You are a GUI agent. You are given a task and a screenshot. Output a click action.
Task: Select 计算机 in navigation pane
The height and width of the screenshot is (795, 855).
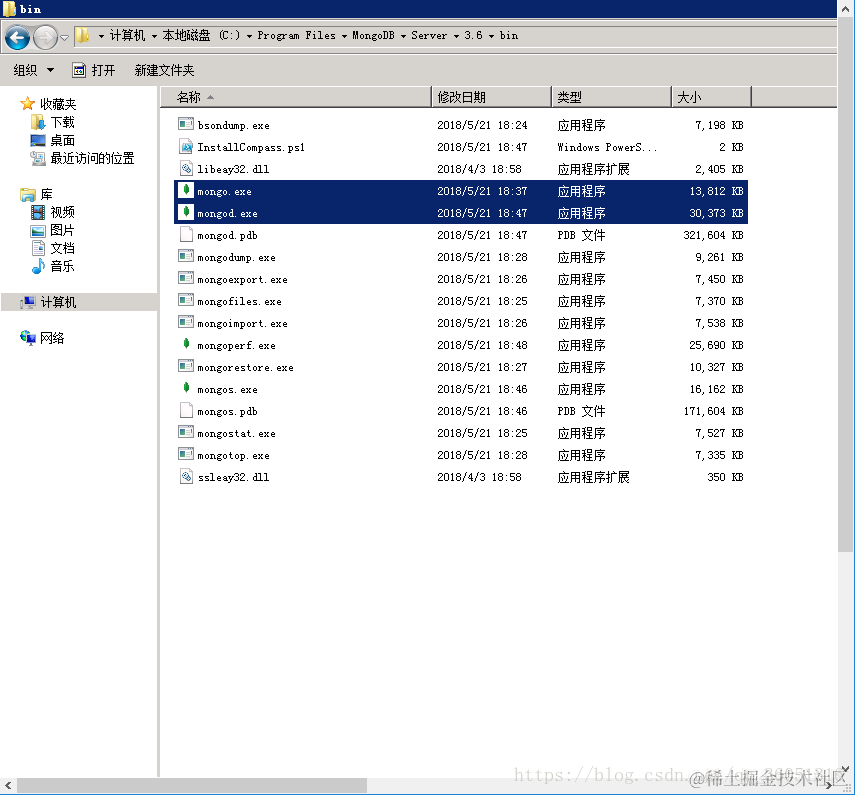(x=79, y=302)
